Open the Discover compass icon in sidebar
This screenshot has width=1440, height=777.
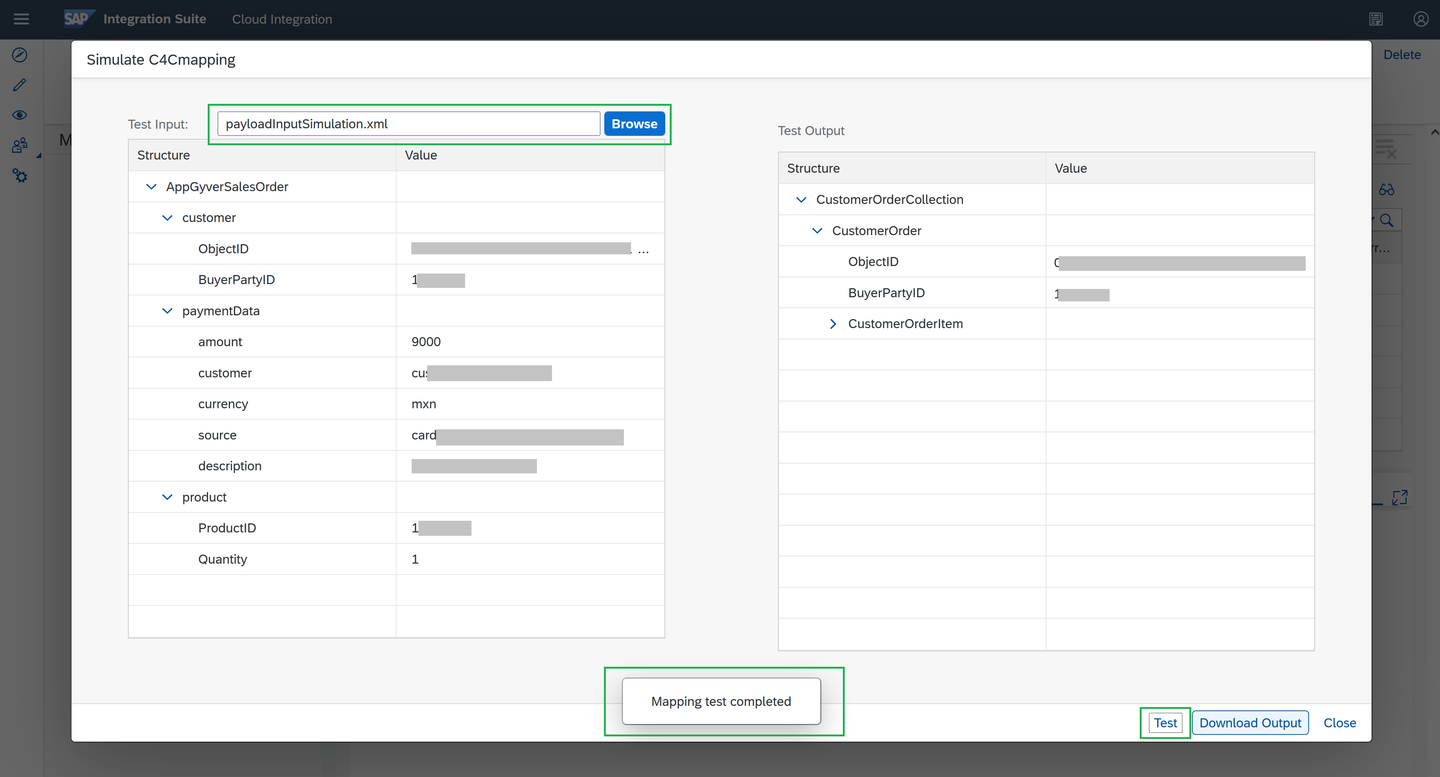20,55
